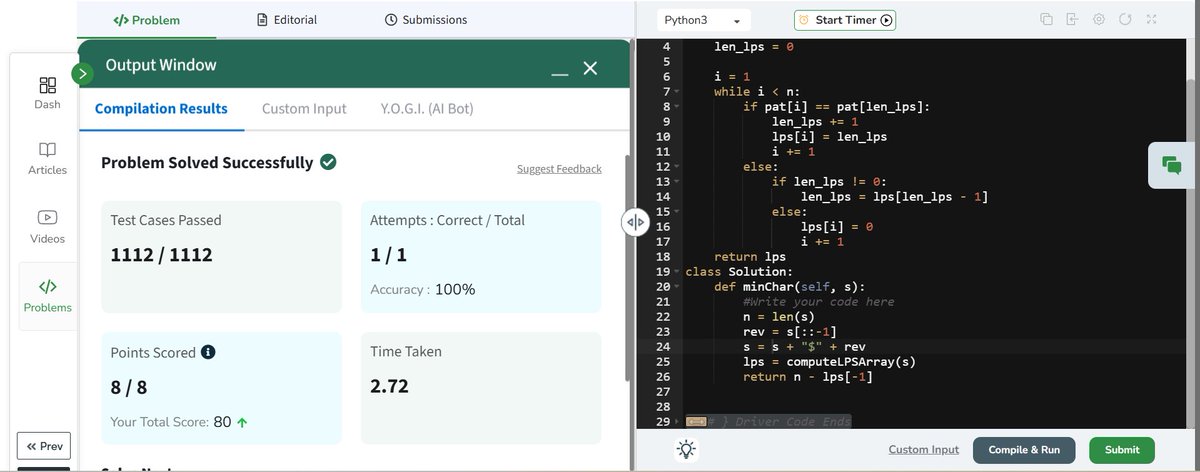
Task: Click the Suggest Feedback link
Action: [x=559, y=169]
